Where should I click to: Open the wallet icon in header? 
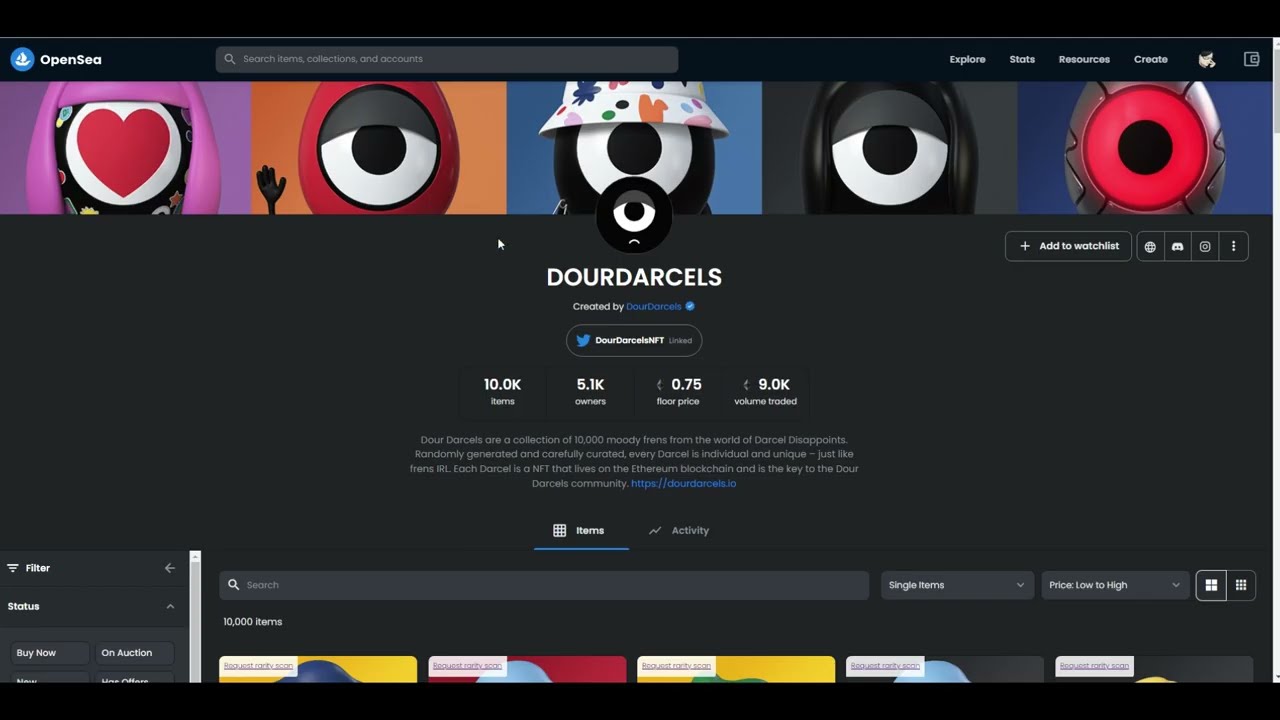click(x=1251, y=59)
